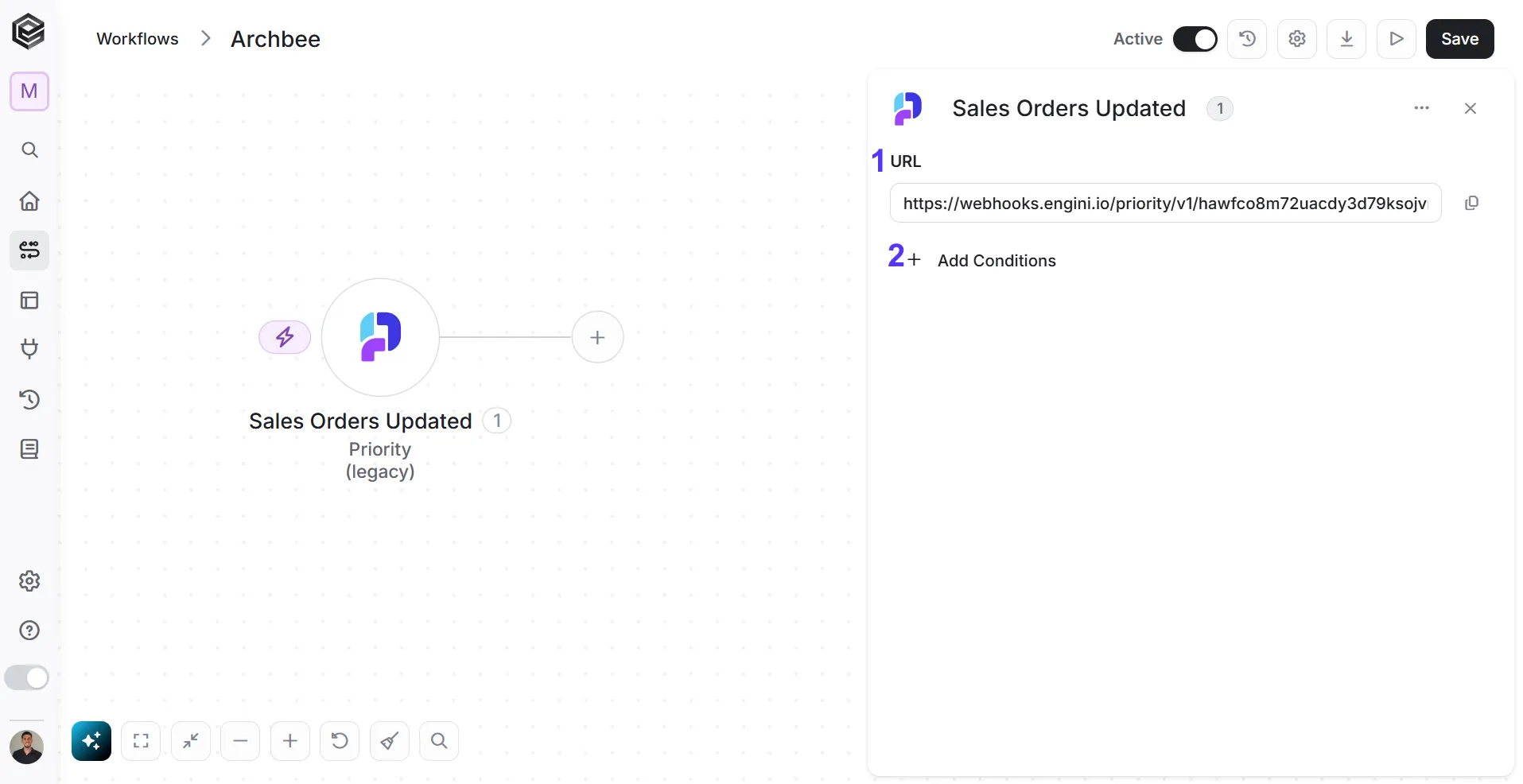Viewport: 1523px width, 784px height.
Task: Zoom out canvas with minus button
Action: [240, 741]
